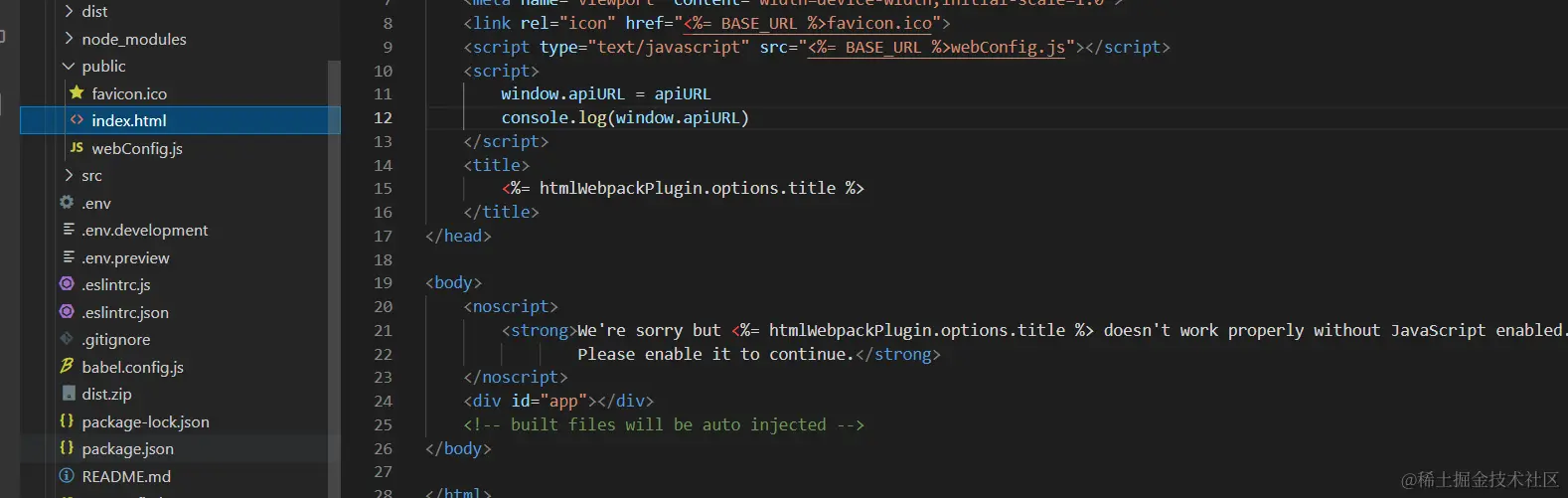Image resolution: width=1568 pixels, height=498 pixels.
Task: Follow the webConfig.js src link
Action: (937, 47)
